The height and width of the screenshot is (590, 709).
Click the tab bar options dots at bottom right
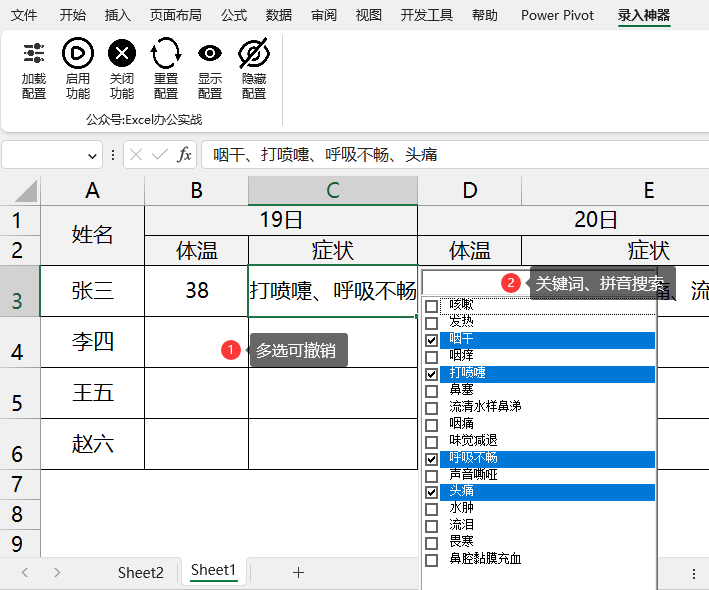[694, 574]
